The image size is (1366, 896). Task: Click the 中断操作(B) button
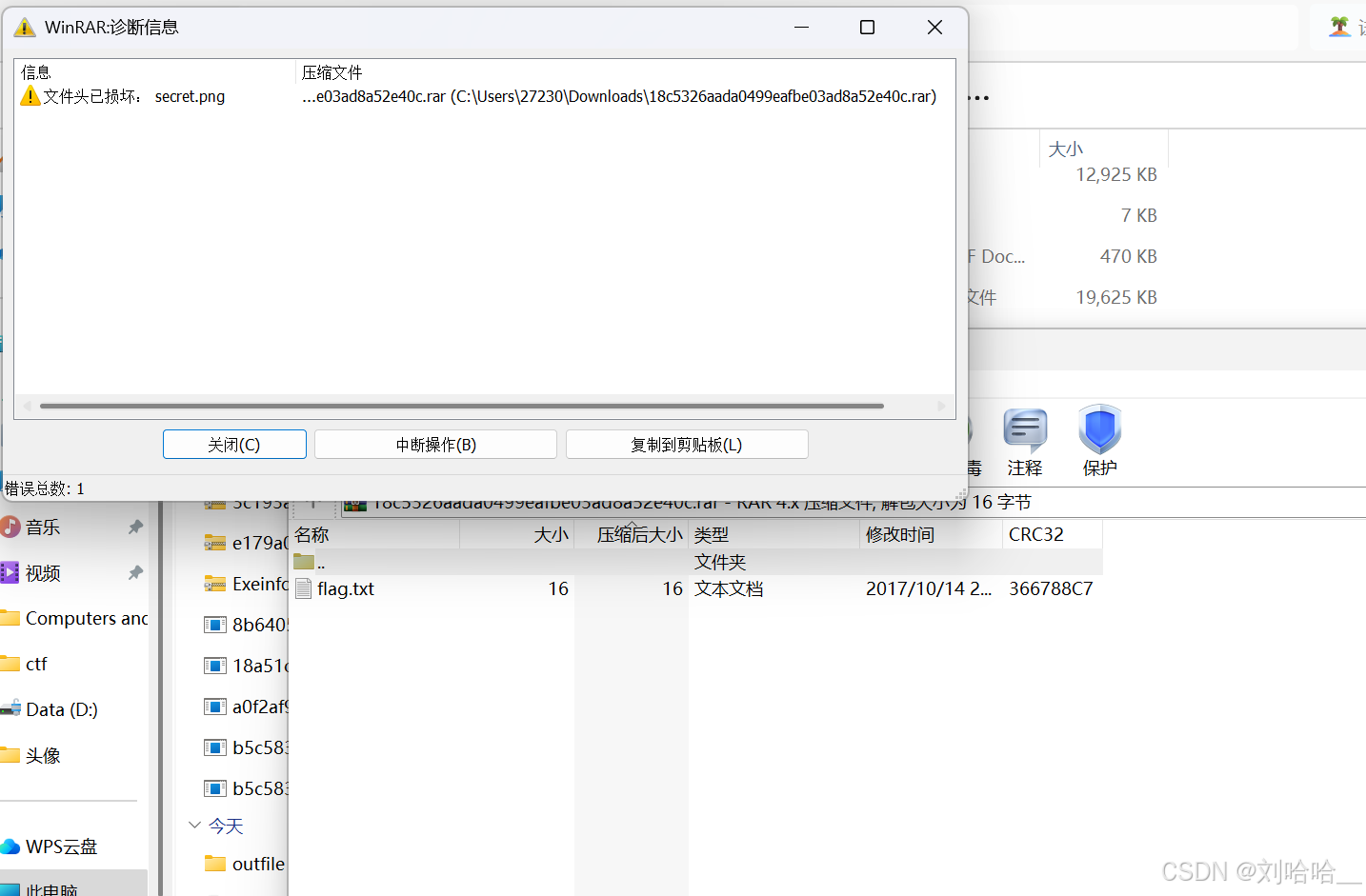pyautogui.click(x=435, y=444)
